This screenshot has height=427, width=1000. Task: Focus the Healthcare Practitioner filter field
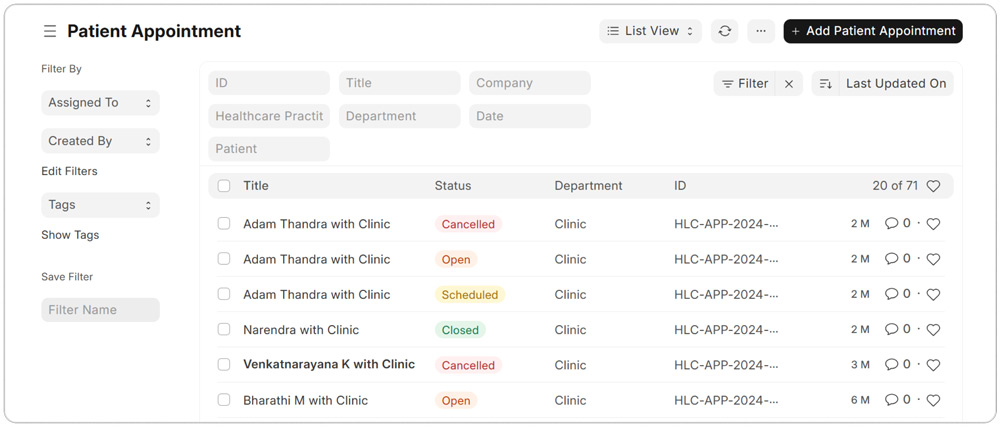click(269, 116)
